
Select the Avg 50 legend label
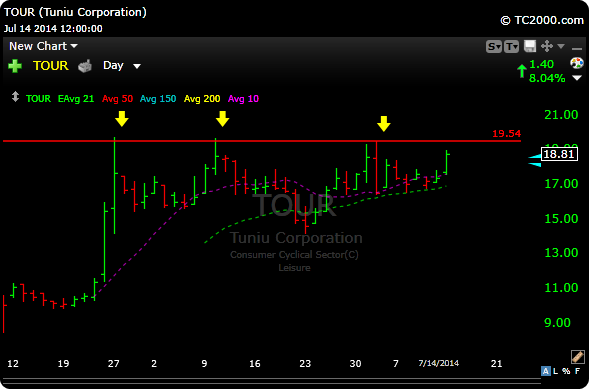click(117, 99)
